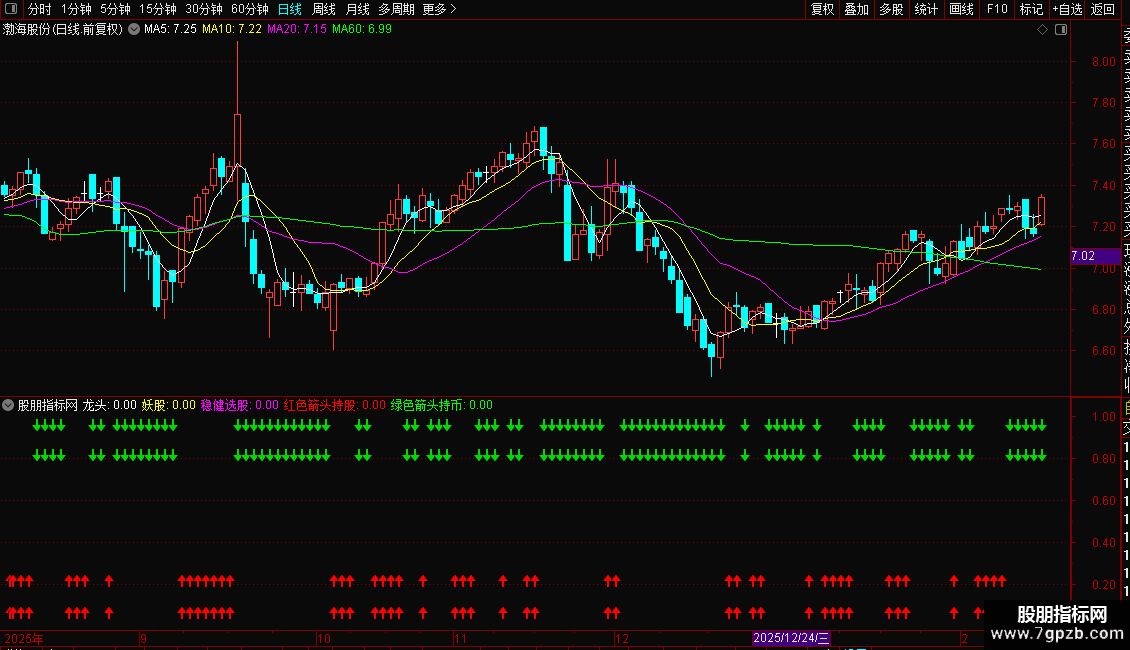The height and width of the screenshot is (650, 1130).
Task: Toggle the left sidebar panel icon
Action: click(11, 9)
